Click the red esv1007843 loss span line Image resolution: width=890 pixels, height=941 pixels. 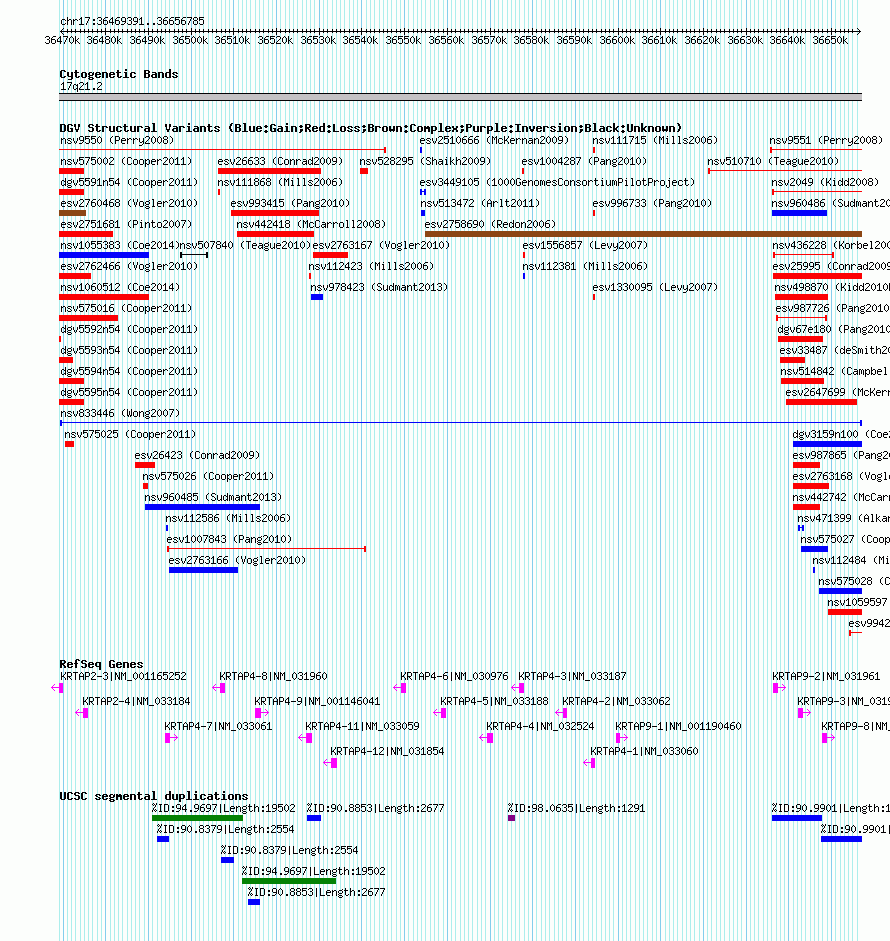tap(266, 549)
